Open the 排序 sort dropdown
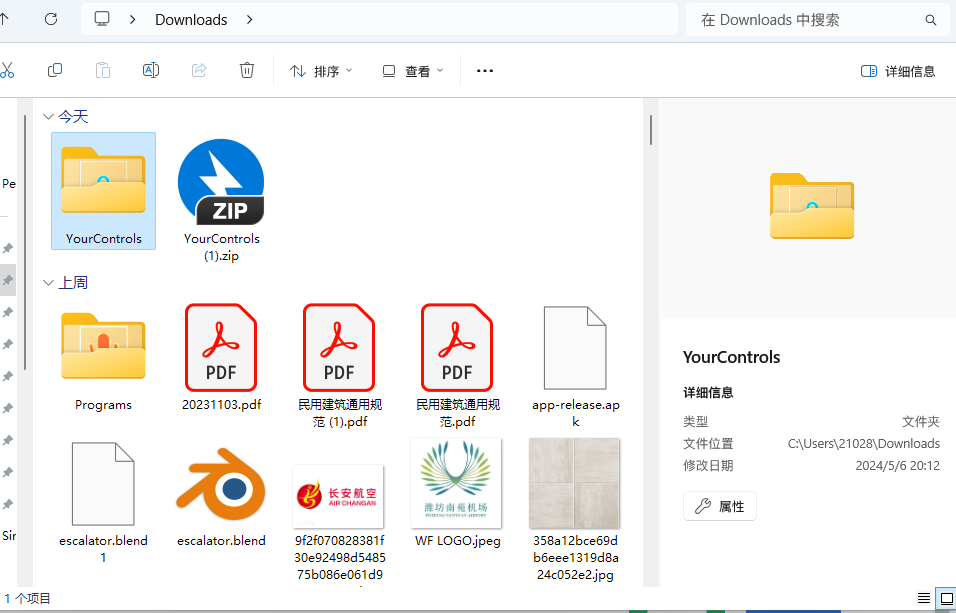This screenshot has width=956, height=613. [321, 71]
